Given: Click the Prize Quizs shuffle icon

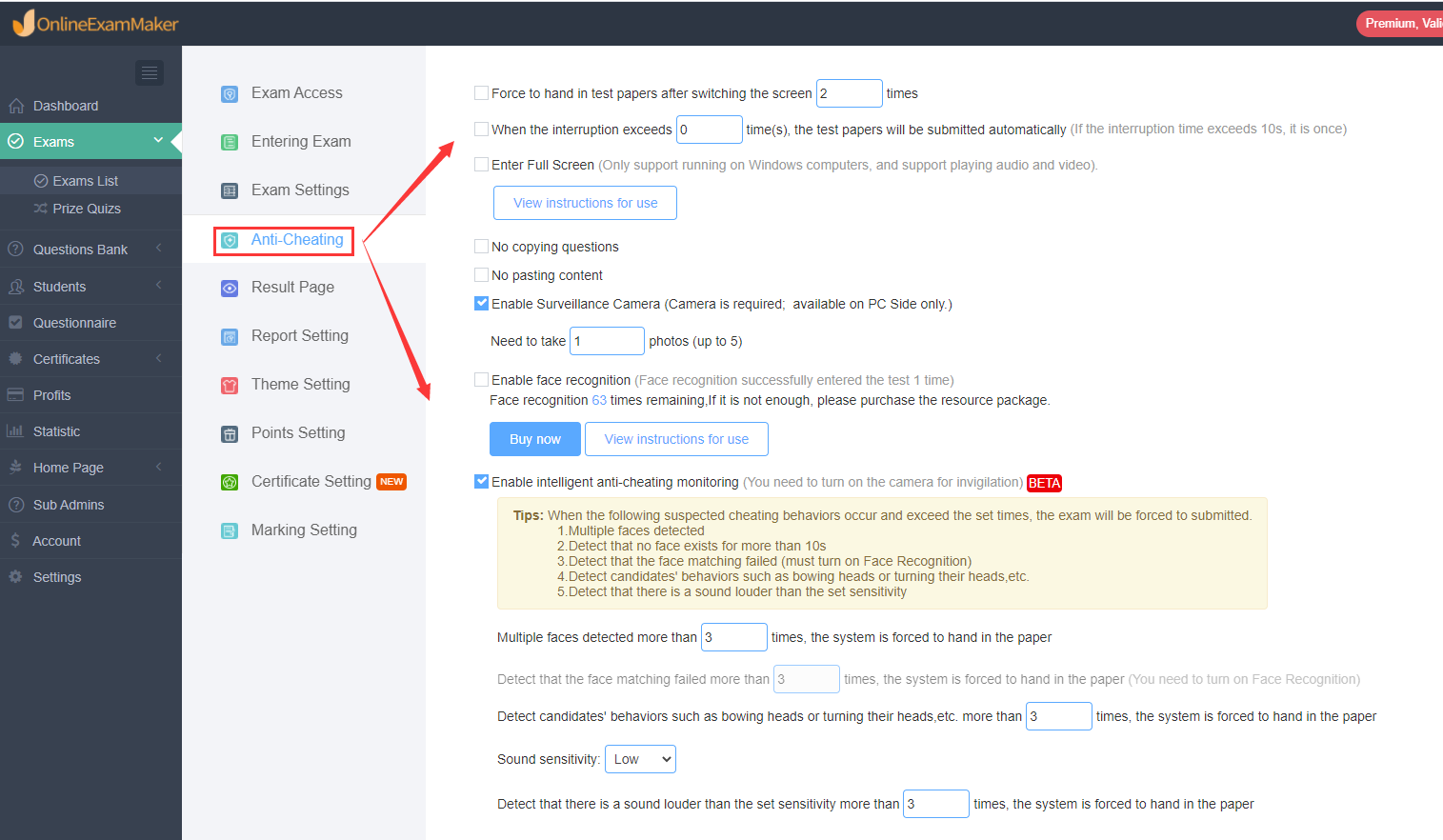Looking at the screenshot, I should tap(41, 209).
